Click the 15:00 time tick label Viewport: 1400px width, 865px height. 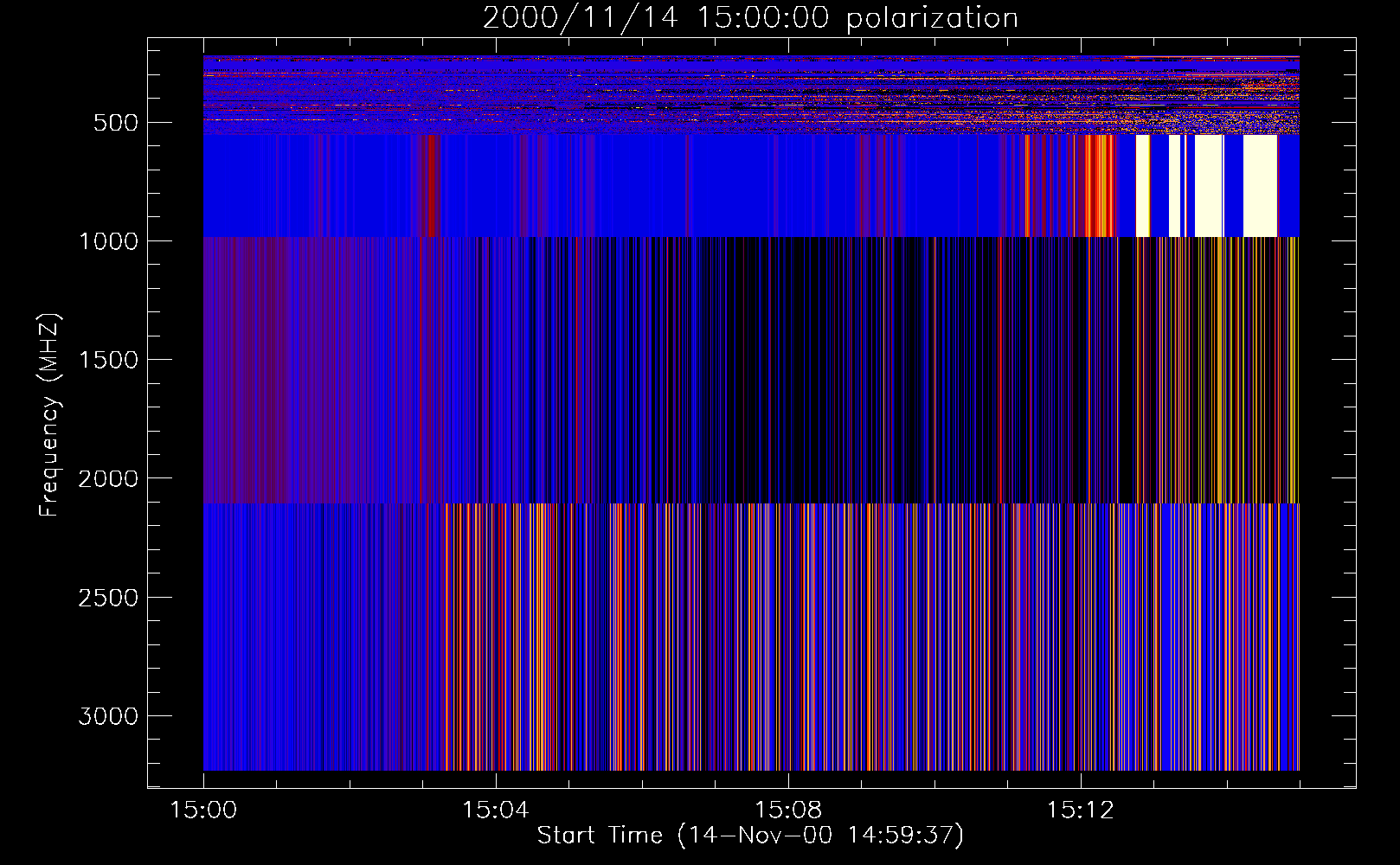pyautogui.click(x=203, y=811)
